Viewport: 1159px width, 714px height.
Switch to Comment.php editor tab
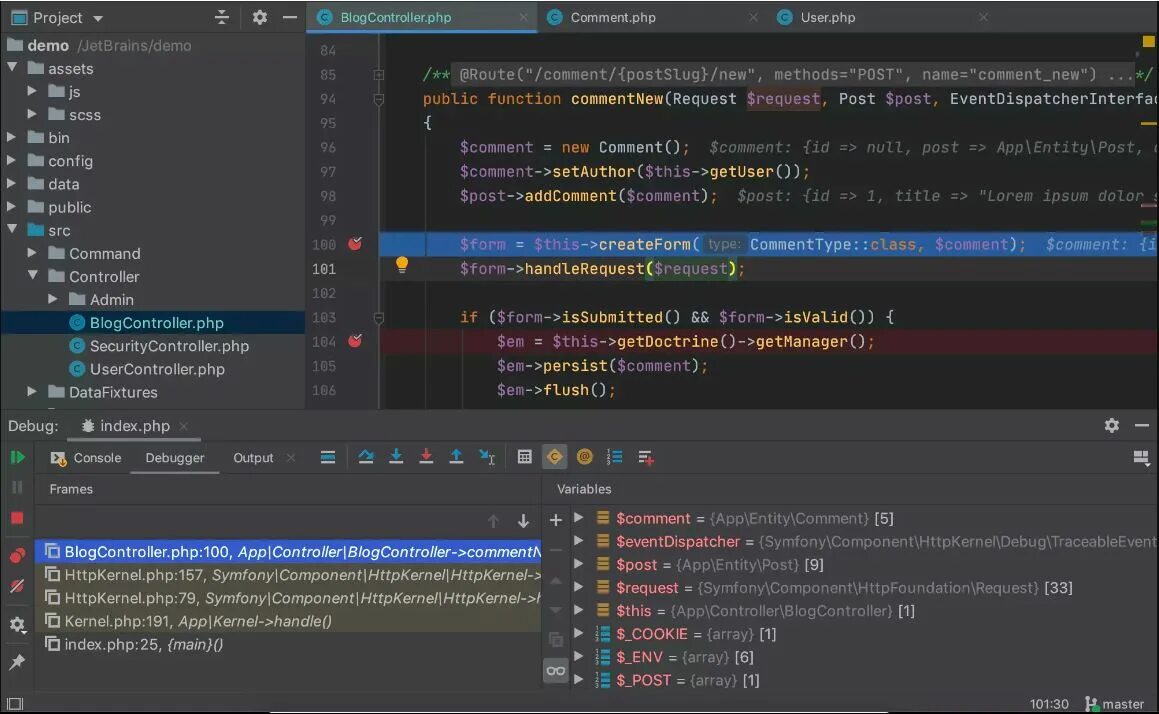(x=613, y=17)
